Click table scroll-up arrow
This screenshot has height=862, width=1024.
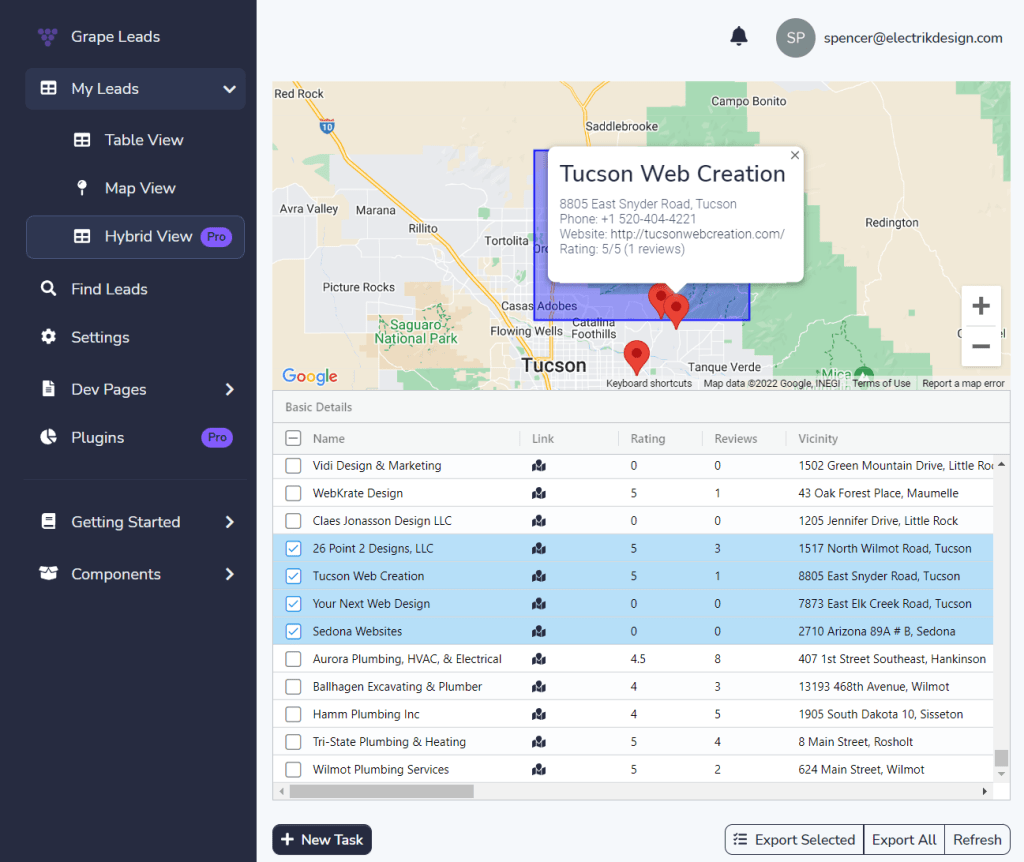1001,464
